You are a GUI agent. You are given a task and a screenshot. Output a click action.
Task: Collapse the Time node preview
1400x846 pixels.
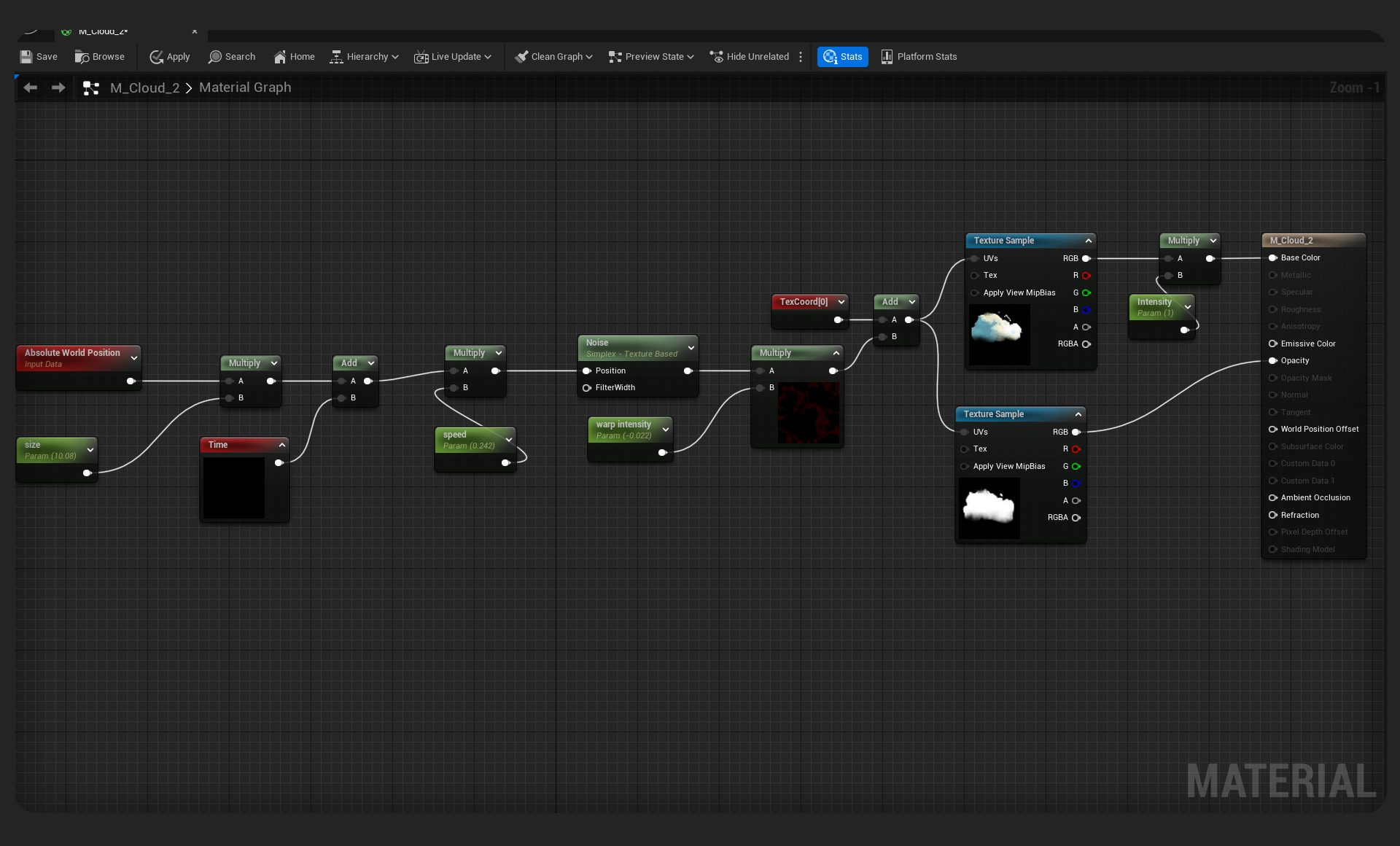[x=282, y=445]
